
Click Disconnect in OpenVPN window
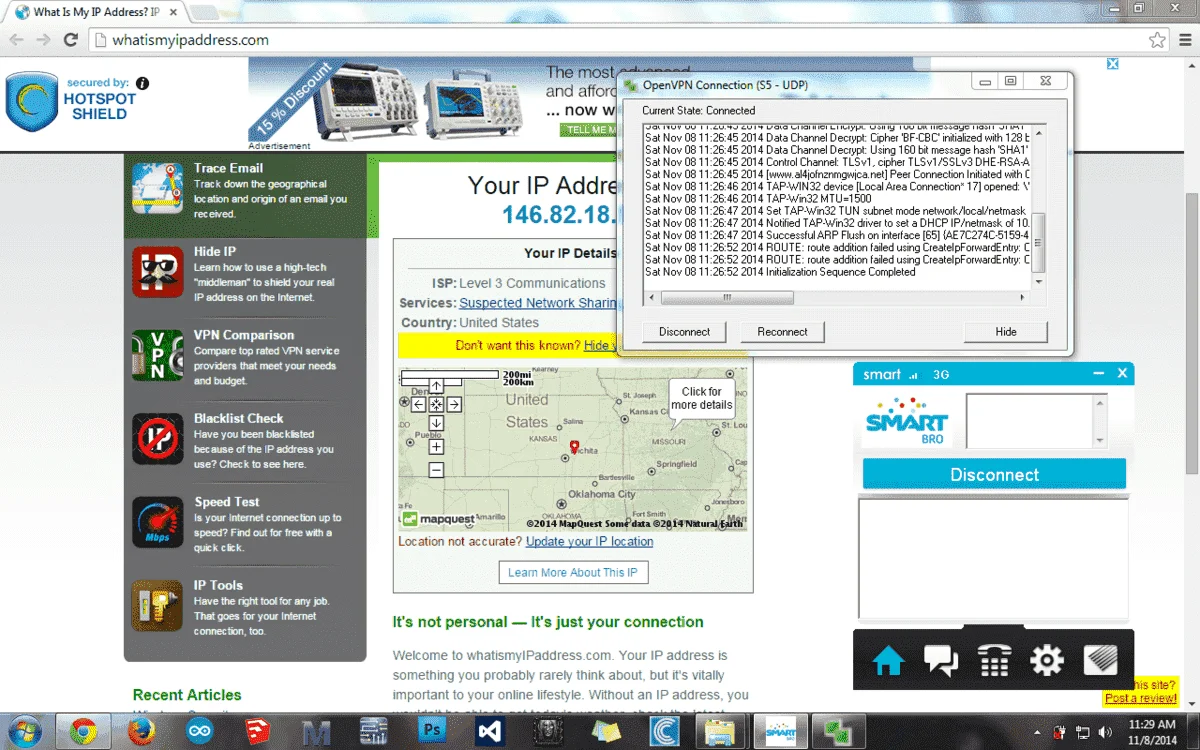(x=684, y=332)
